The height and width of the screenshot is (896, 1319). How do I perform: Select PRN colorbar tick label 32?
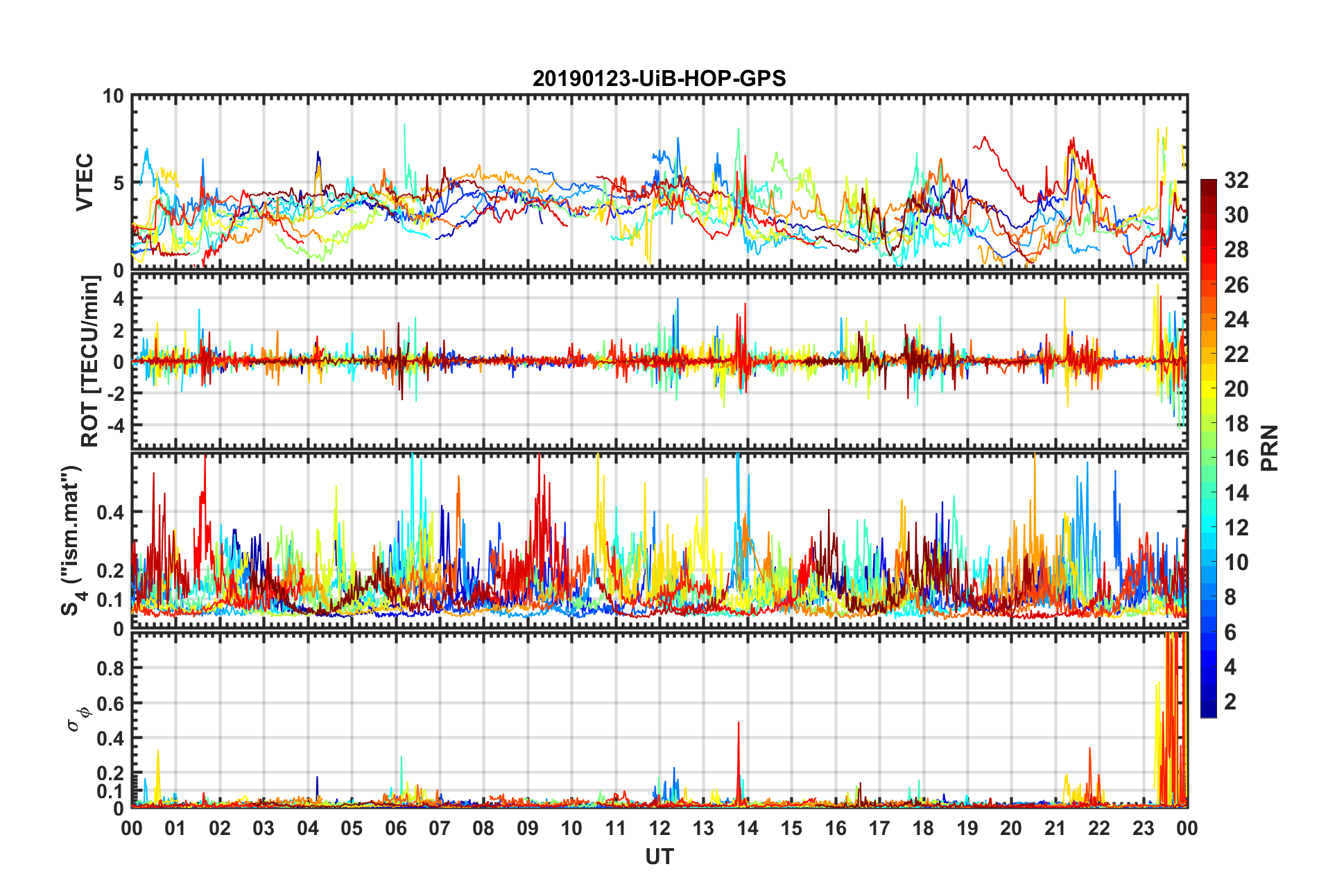[x=1236, y=180]
